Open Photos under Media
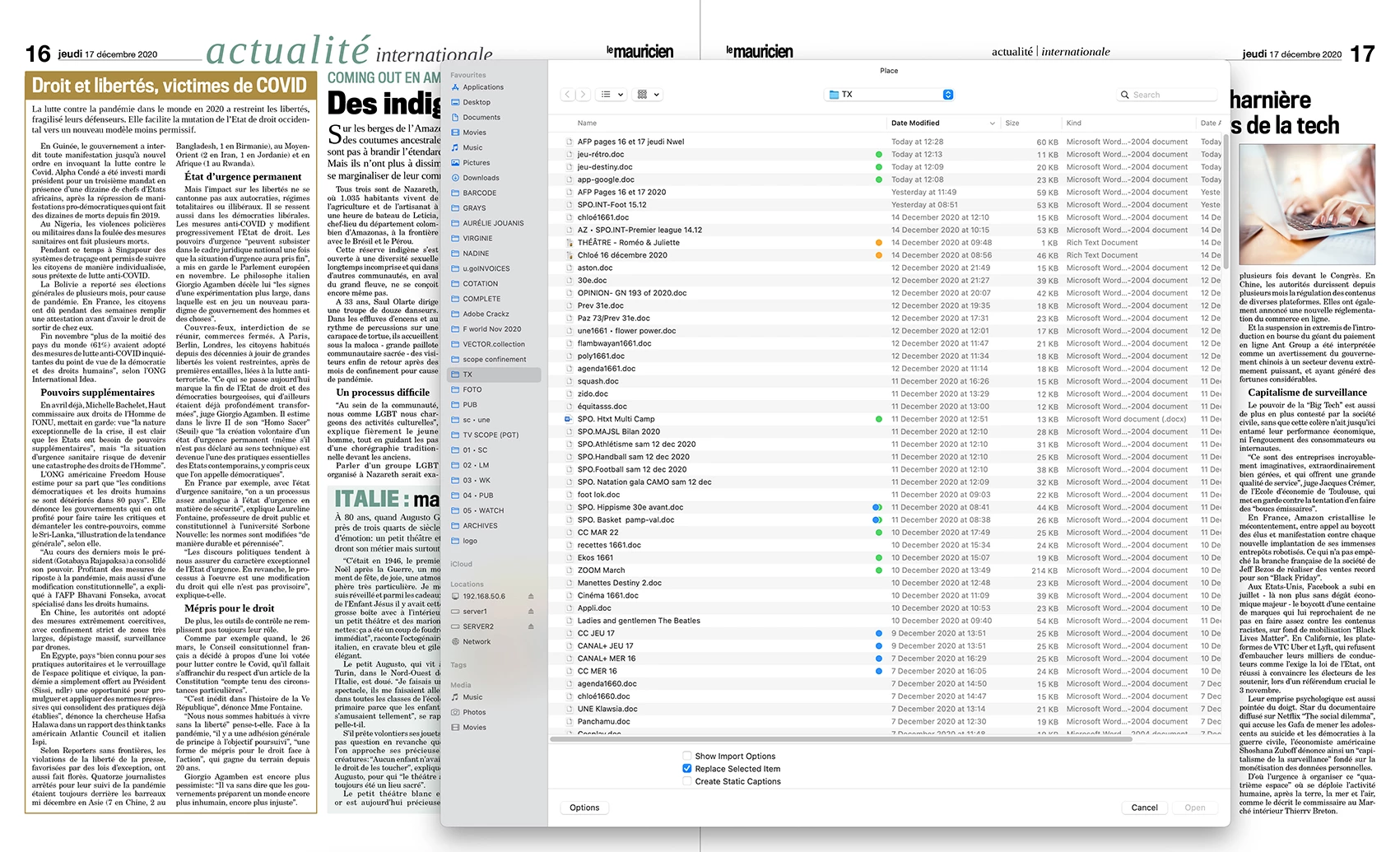This screenshot has width=1400, height=852. tap(474, 712)
